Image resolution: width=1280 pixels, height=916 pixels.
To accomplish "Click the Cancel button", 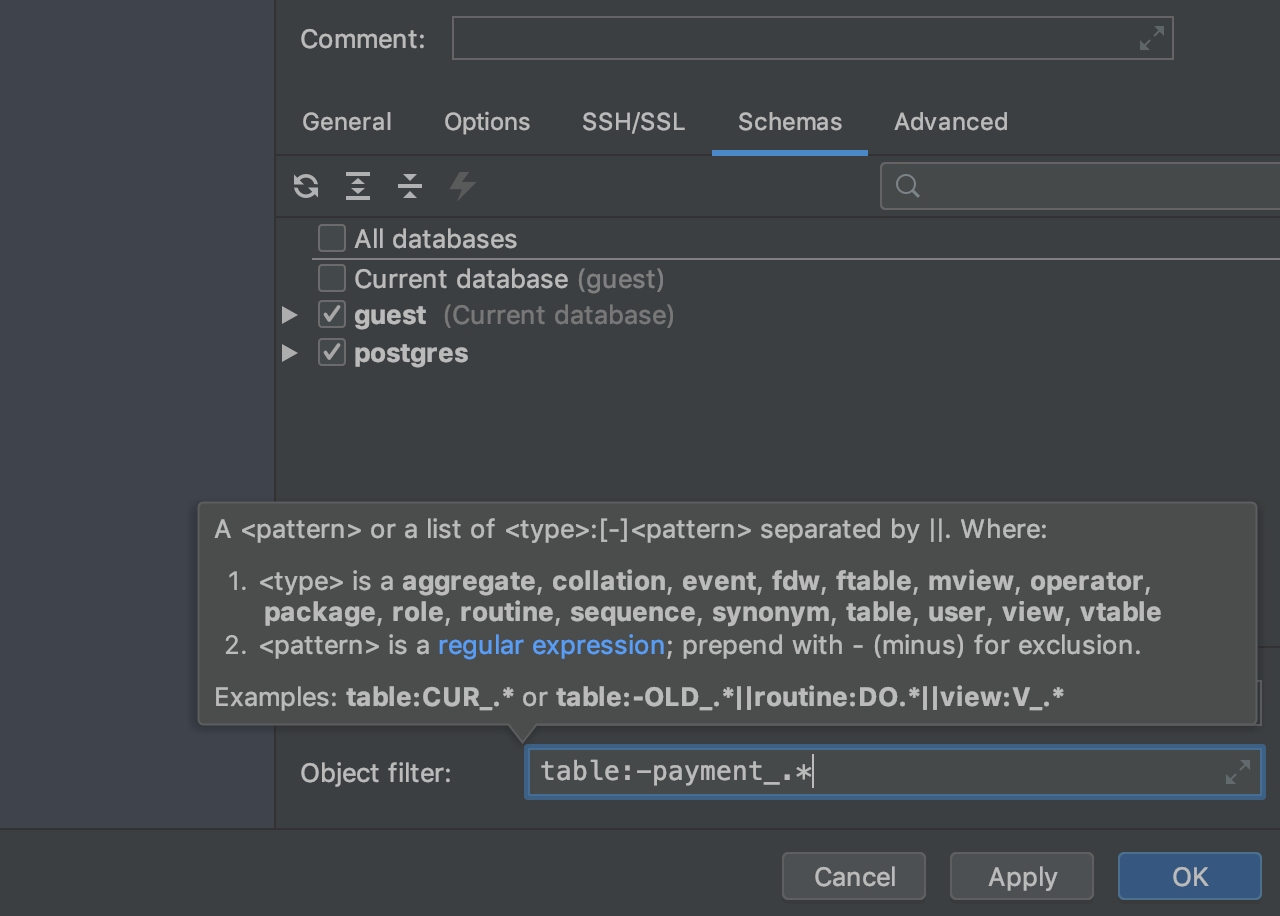I will [854, 876].
